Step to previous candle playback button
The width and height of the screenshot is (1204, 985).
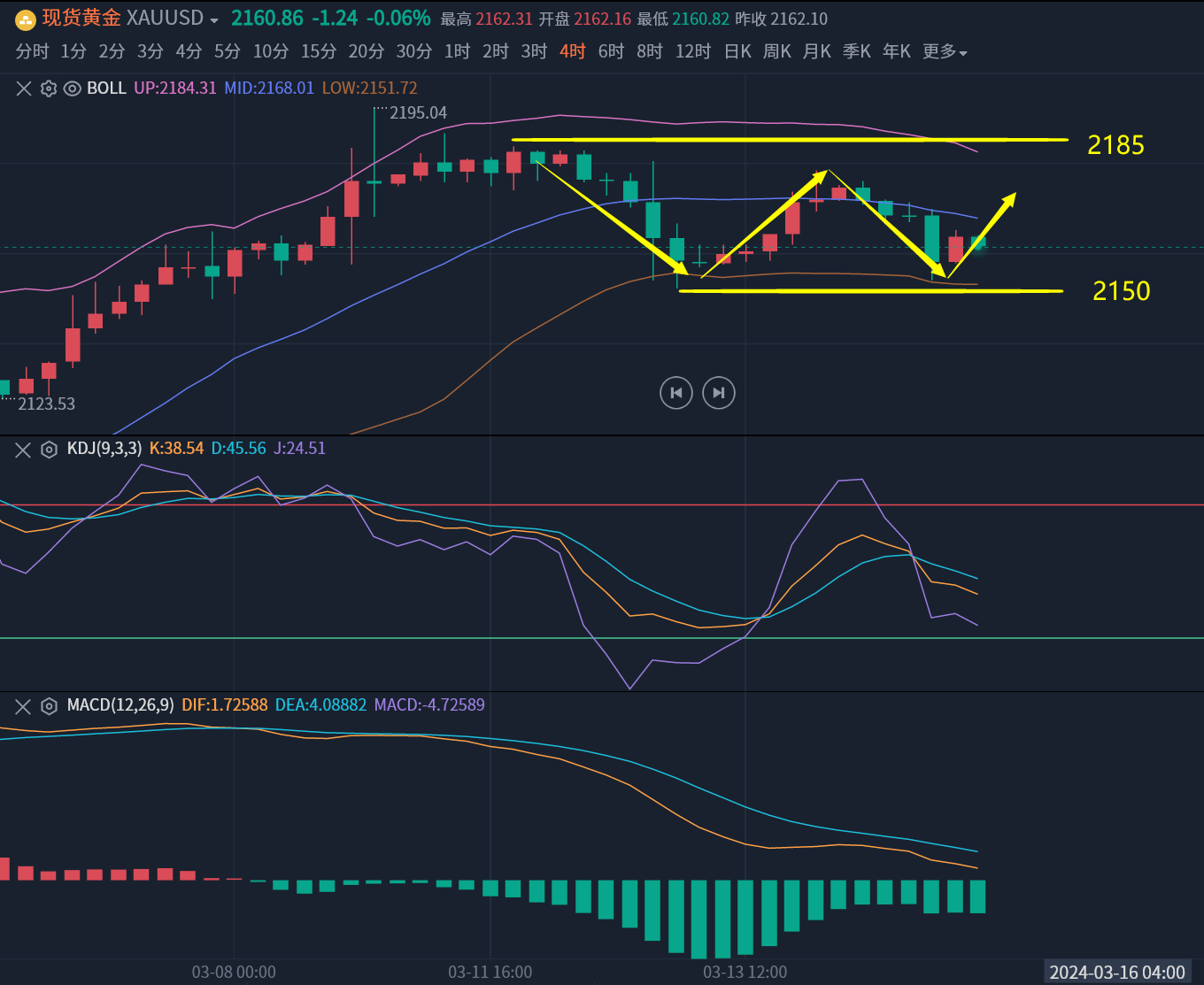(x=676, y=393)
